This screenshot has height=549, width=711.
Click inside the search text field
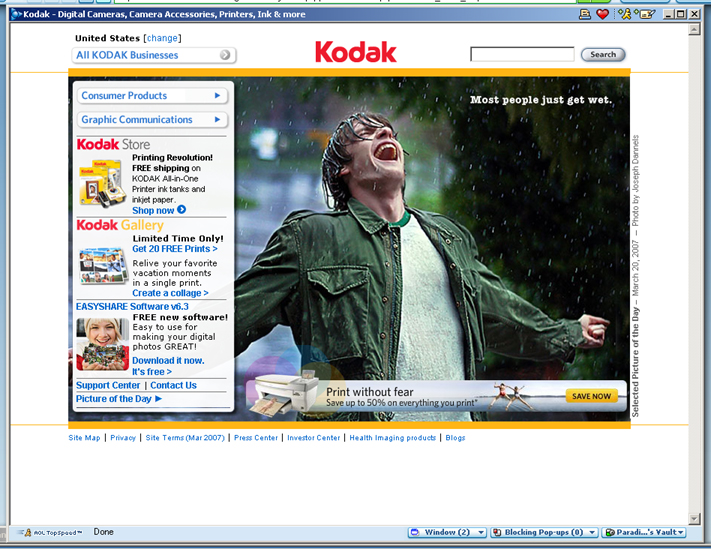point(522,54)
